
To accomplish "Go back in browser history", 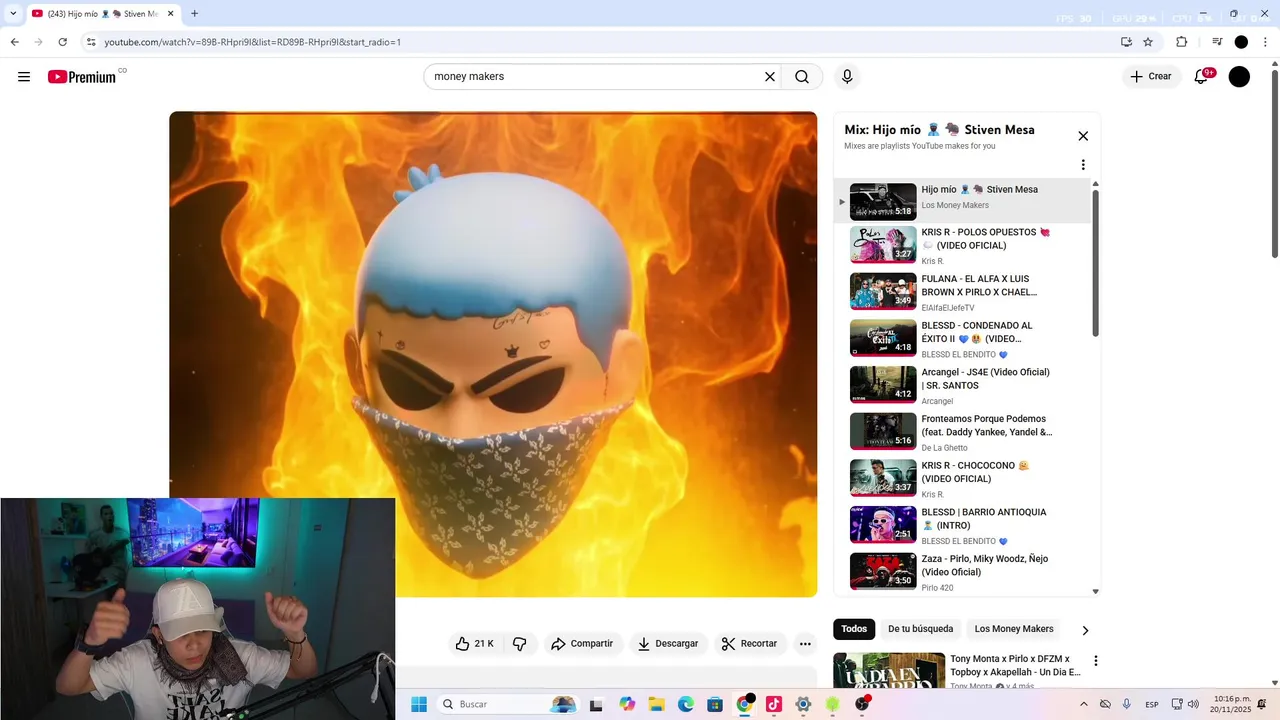I will (x=14, y=42).
